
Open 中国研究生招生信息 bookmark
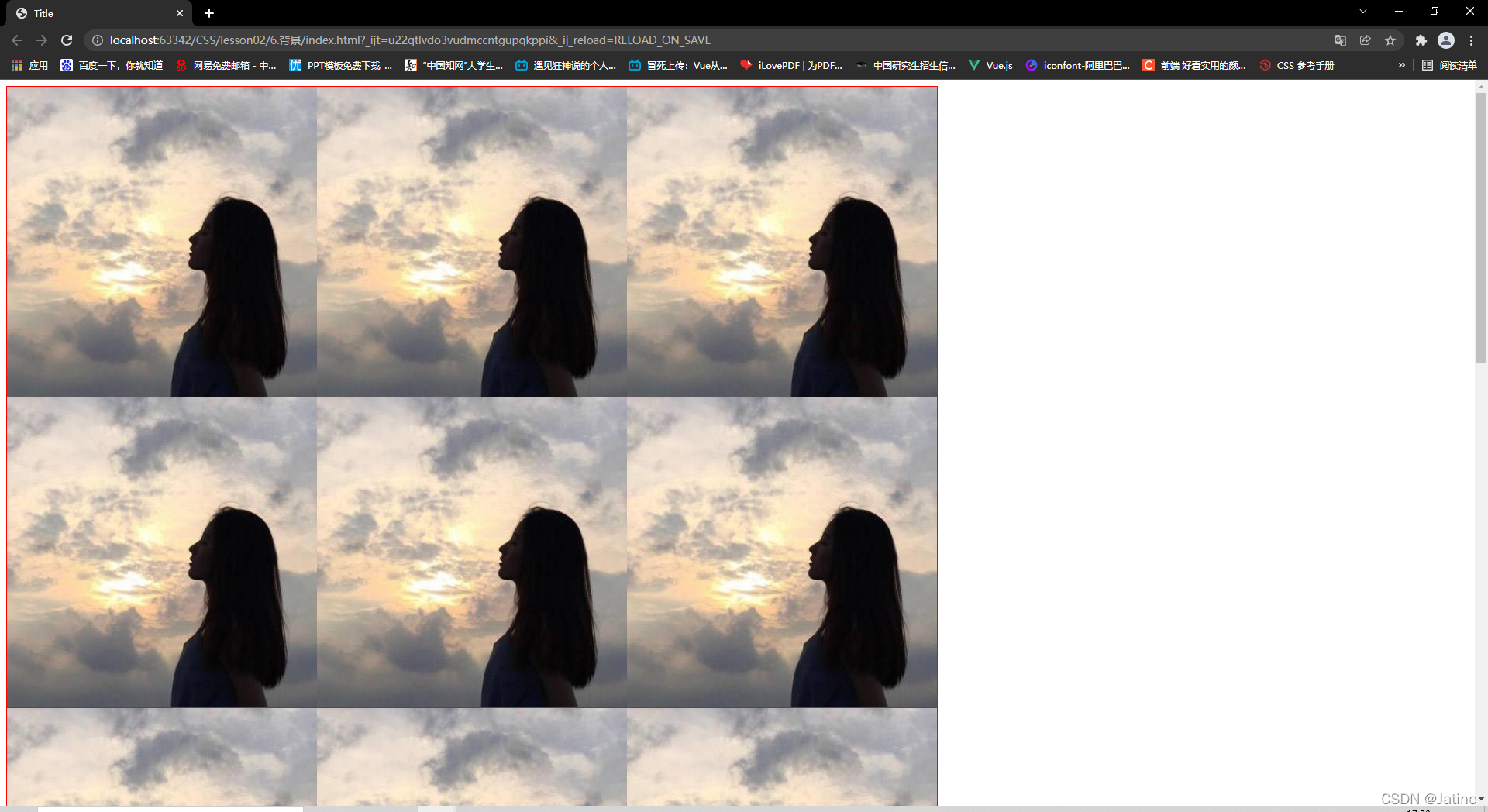click(906, 66)
